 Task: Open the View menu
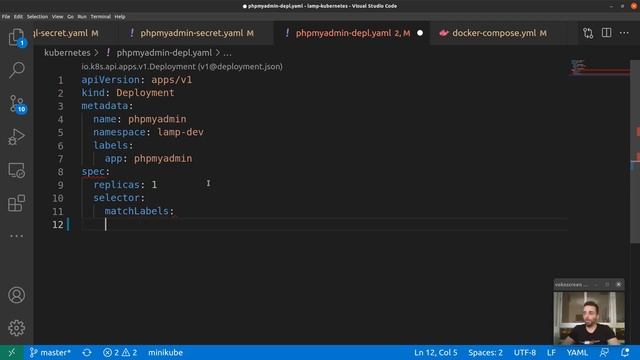(x=57, y=17)
